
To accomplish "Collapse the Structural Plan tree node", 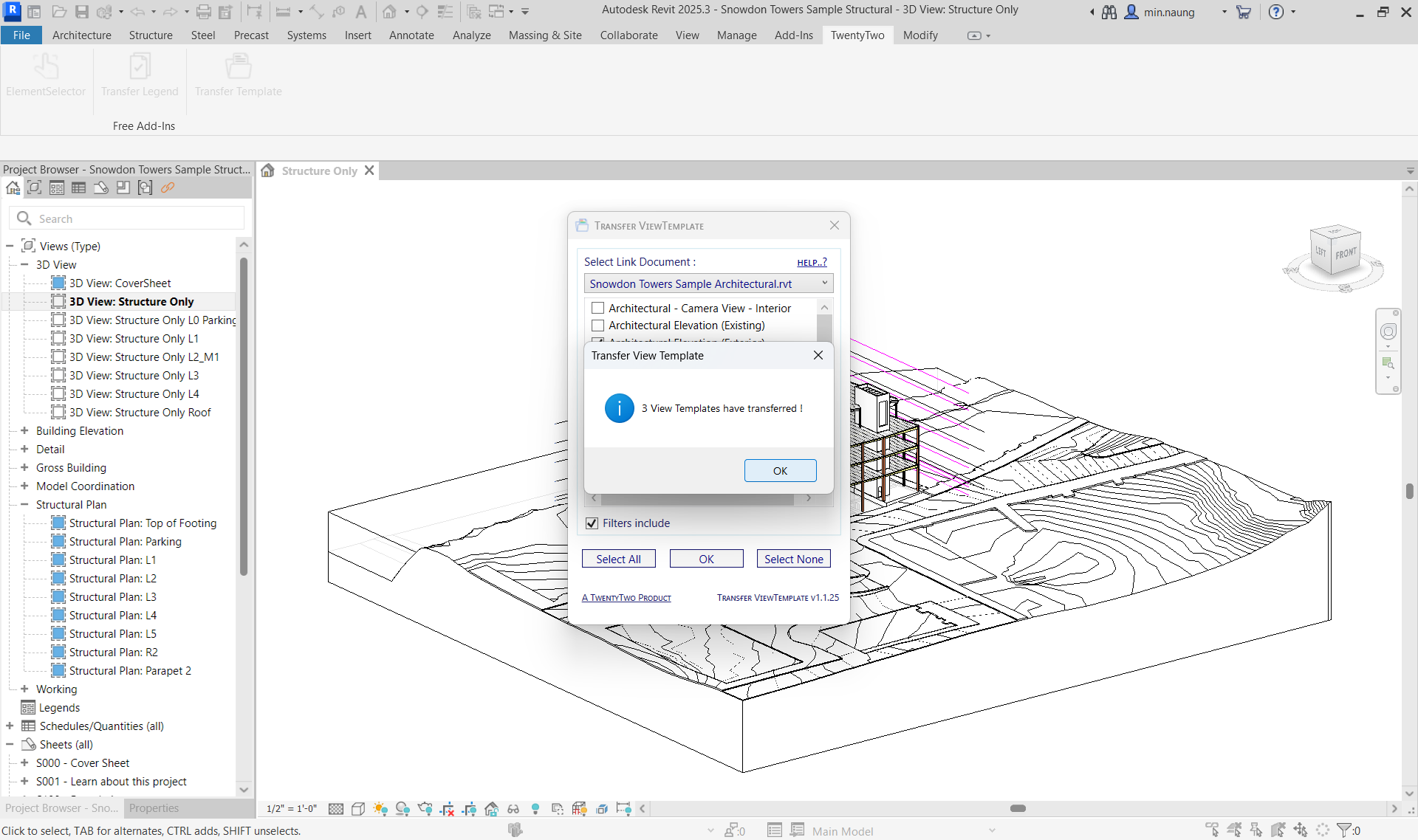I will pos(24,504).
